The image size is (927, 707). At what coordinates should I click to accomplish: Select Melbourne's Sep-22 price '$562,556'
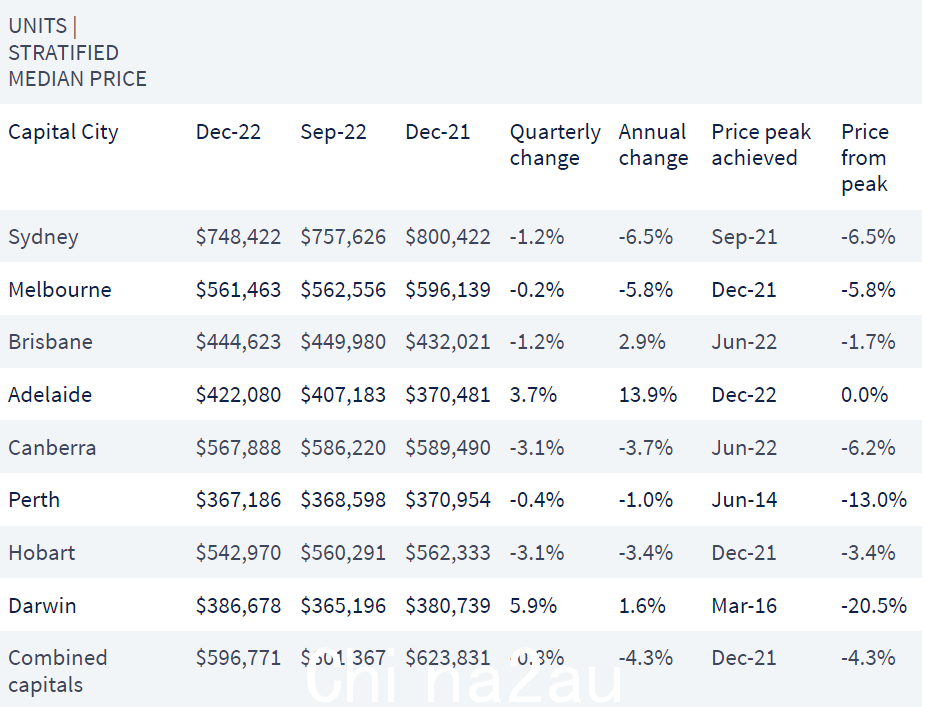point(343,290)
